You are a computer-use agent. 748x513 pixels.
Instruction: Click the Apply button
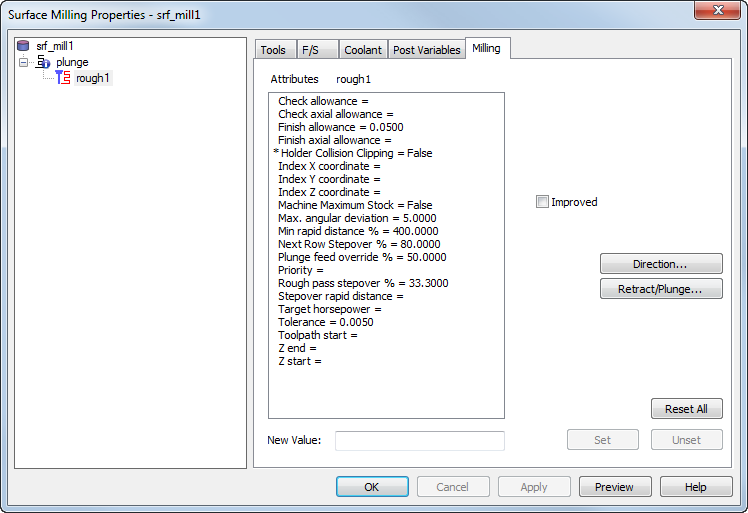click(534, 487)
